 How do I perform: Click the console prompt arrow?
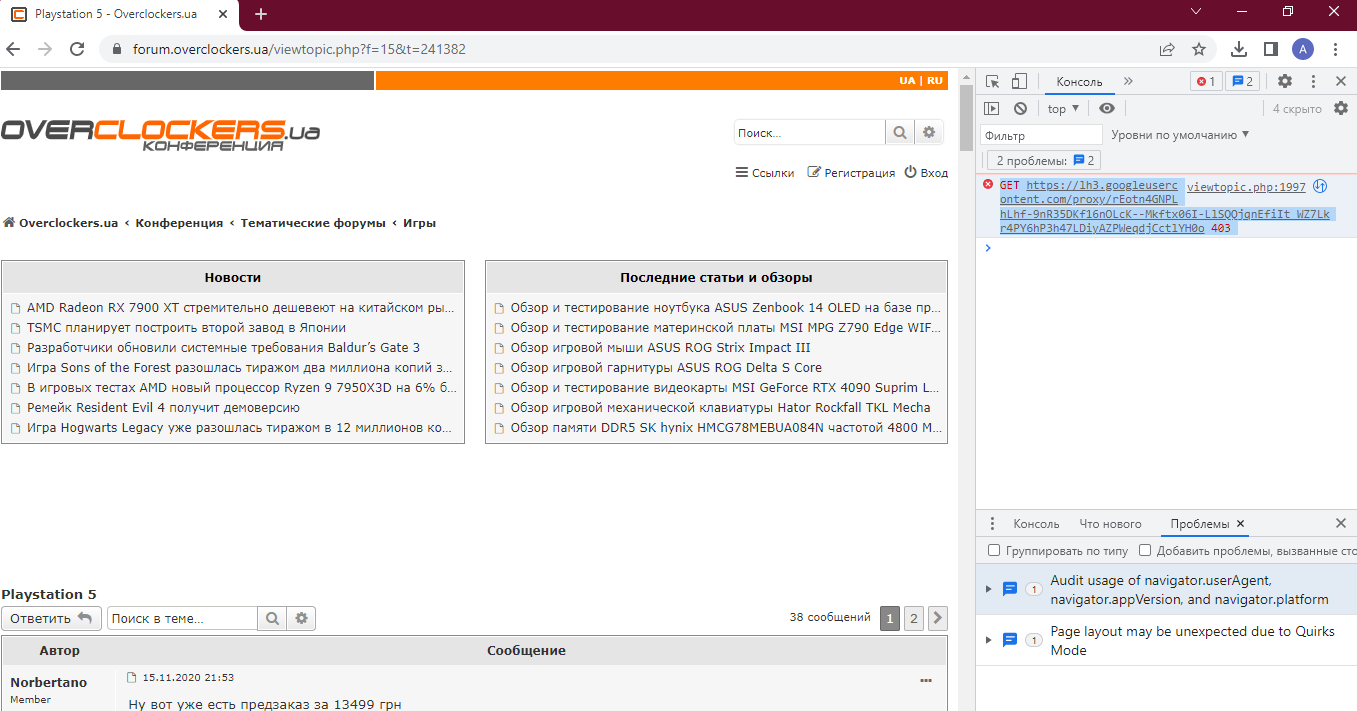pyautogui.click(x=988, y=248)
